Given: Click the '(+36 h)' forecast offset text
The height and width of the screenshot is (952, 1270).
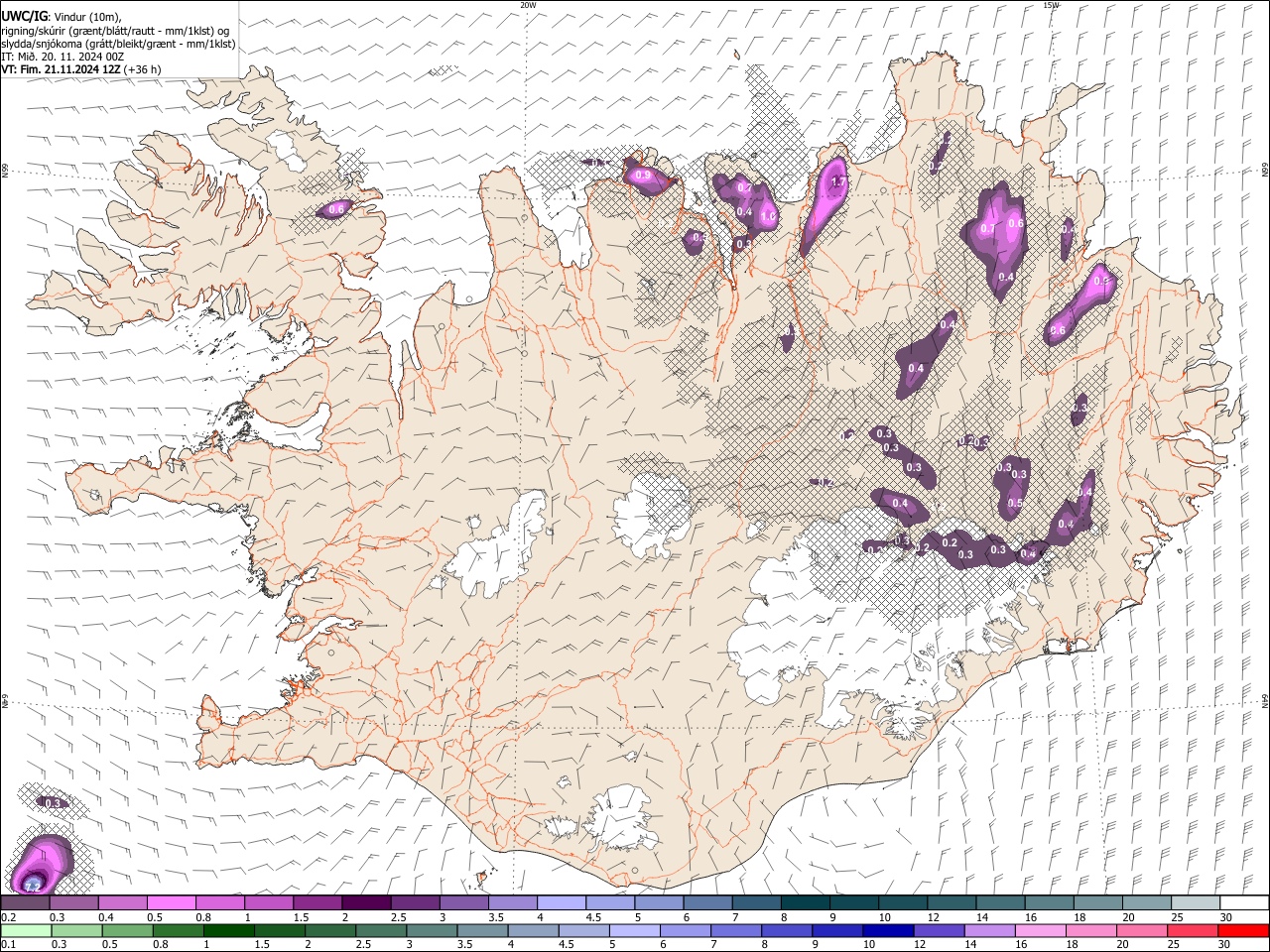Looking at the screenshot, I should click(143, 69).
